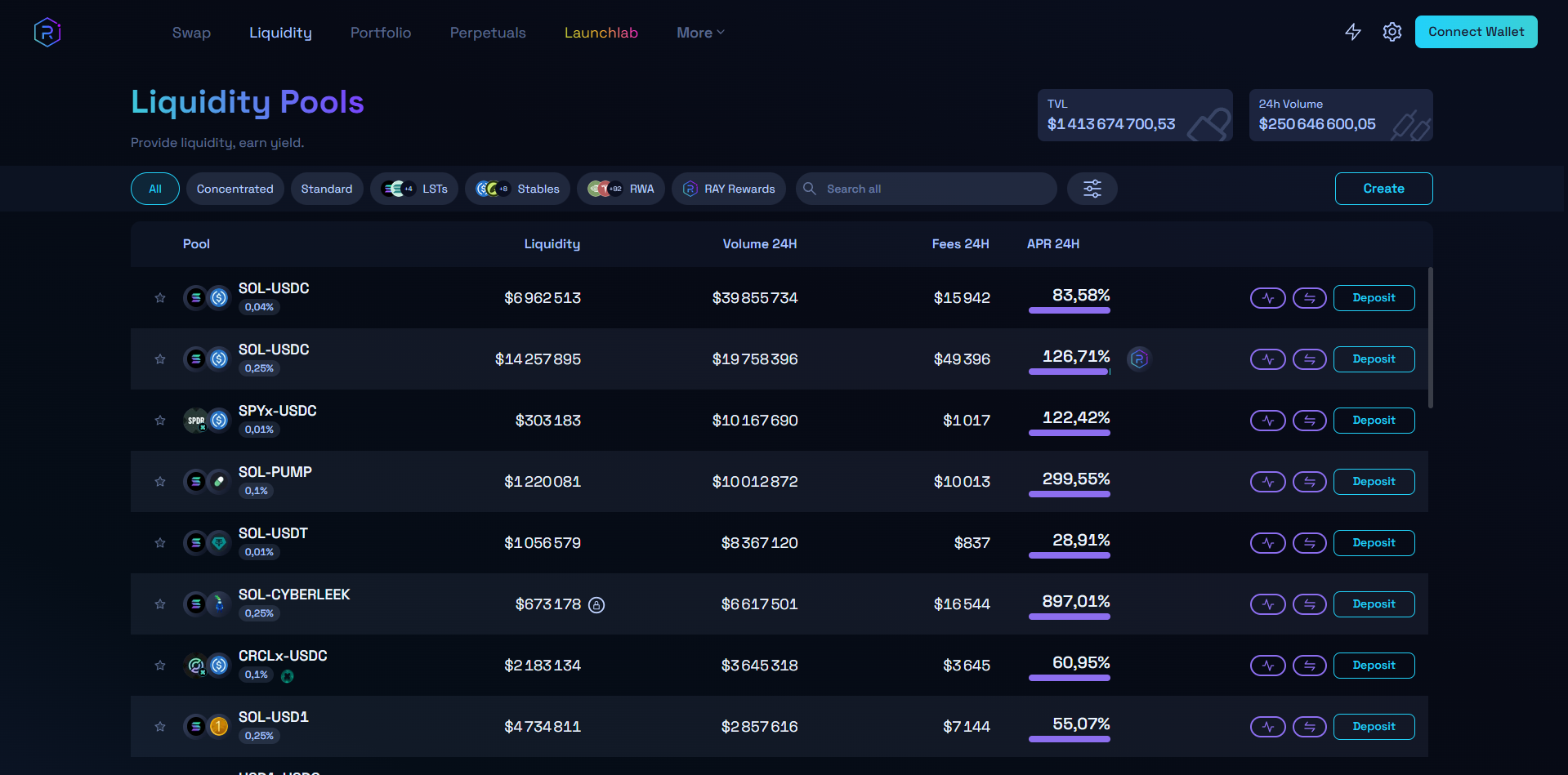Open Perpetuals tab
This screenshot has height=775, width=1568.
pyautogui.click(x=488, y=33)
